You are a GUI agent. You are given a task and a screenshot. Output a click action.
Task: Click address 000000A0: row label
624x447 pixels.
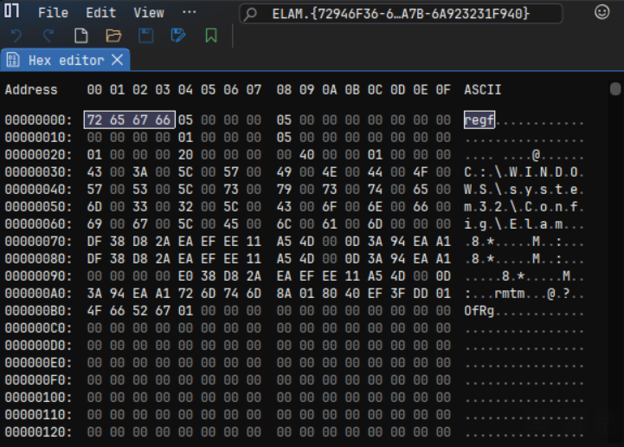click(x=38, y=293)
